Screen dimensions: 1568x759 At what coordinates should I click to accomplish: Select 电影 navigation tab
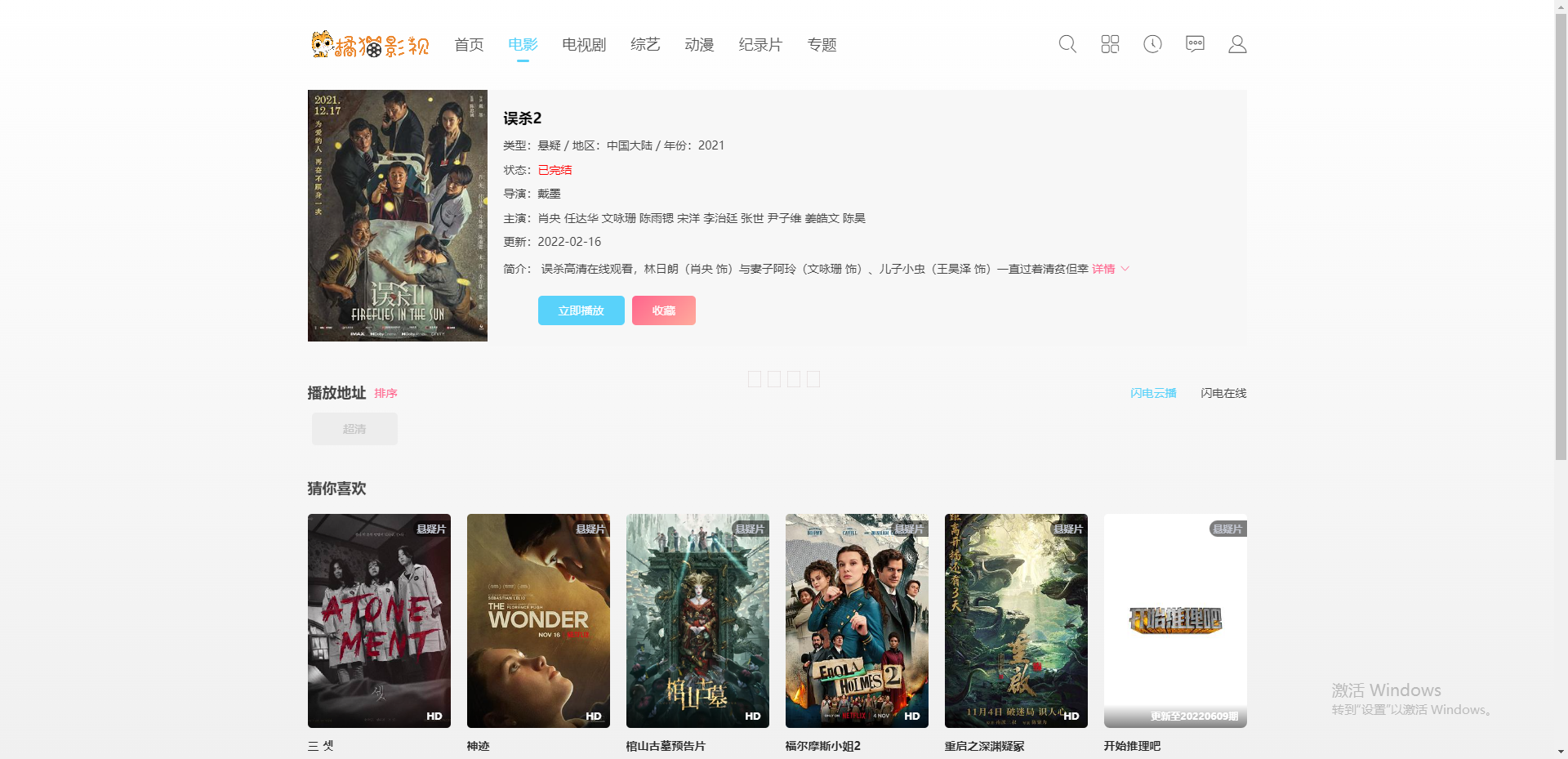coord(523,45)
